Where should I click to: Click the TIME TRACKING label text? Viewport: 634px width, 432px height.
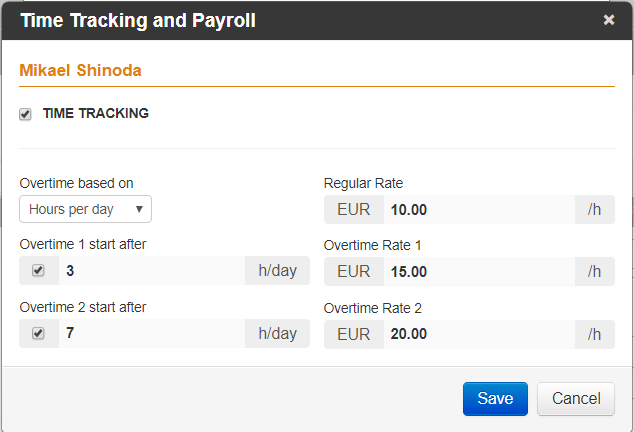[96, 113]
